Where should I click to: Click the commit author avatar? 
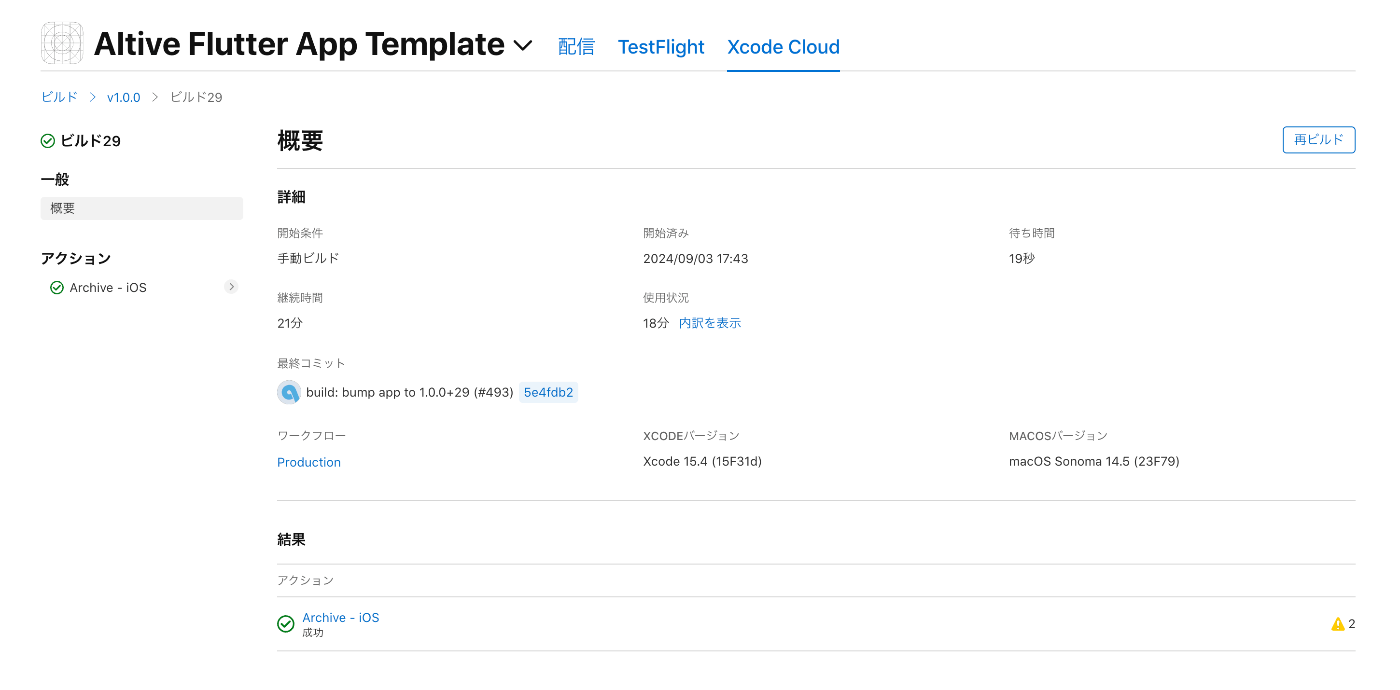pos(289,392)
